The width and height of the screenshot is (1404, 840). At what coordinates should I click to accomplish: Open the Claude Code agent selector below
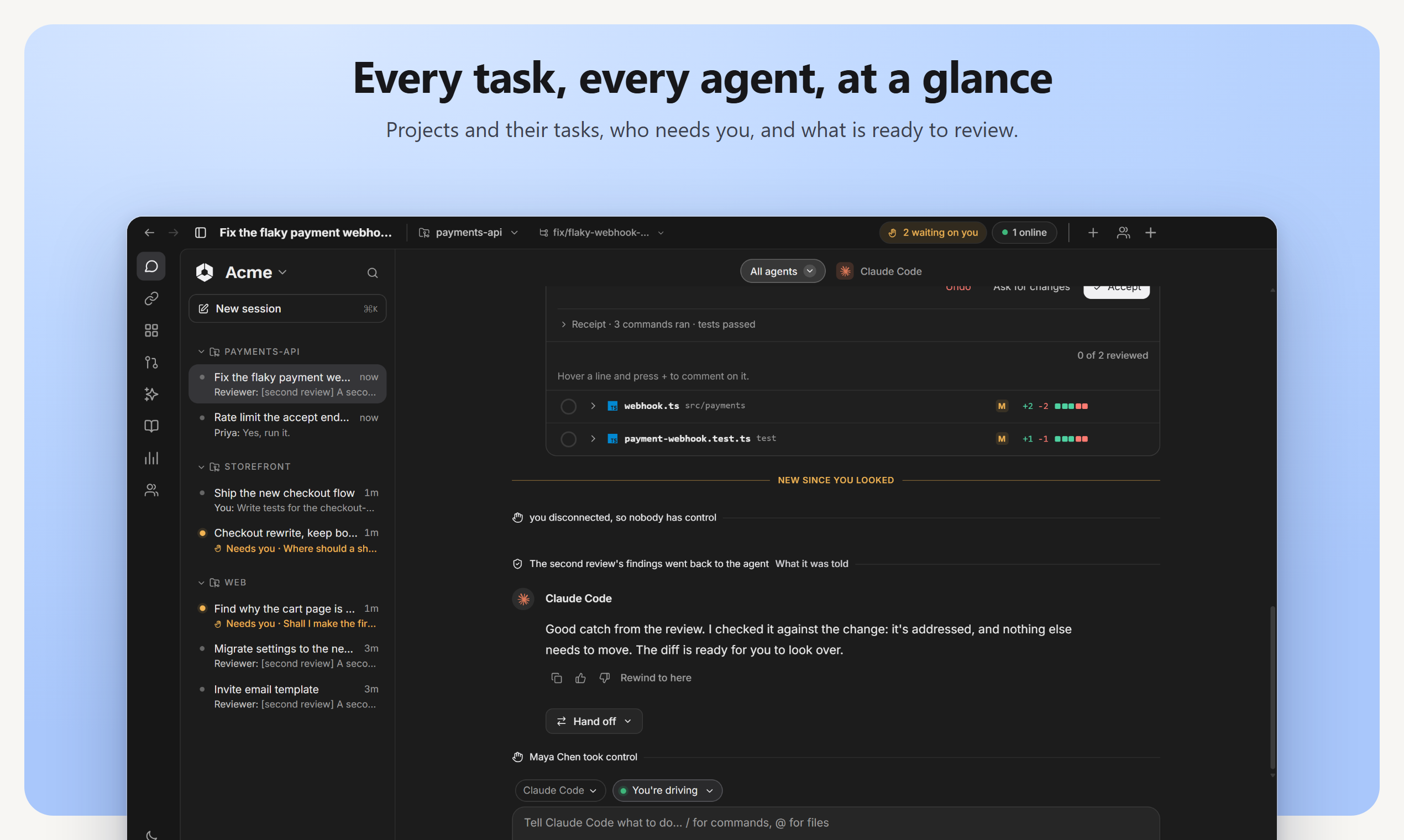point(560,790)
